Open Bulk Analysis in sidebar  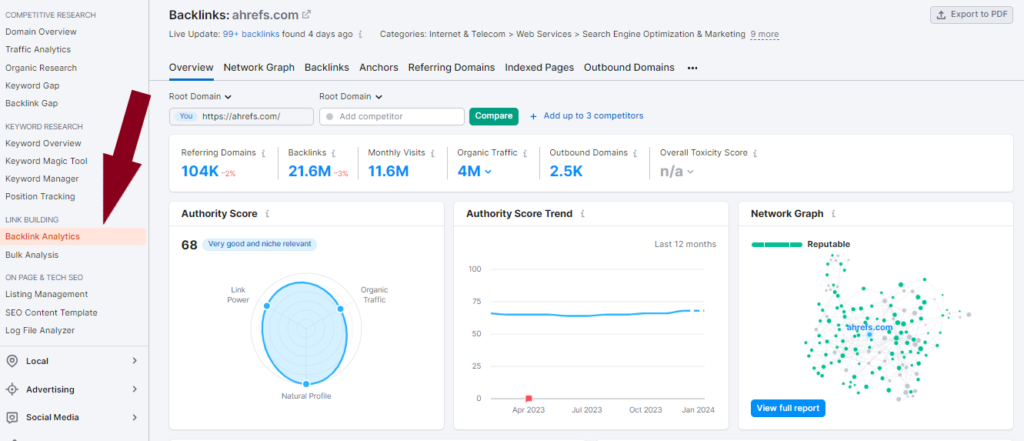click(31, 255)
